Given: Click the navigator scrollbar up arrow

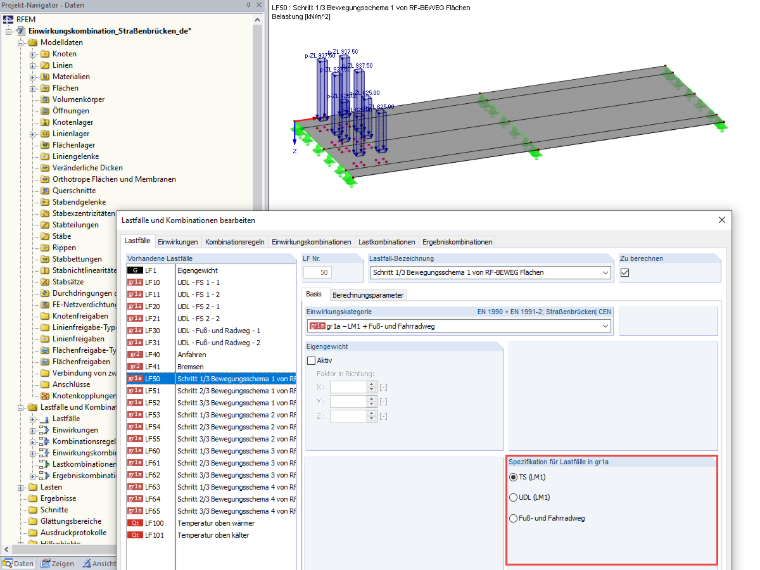Looking at the screenshot, I should pos(257,20).
